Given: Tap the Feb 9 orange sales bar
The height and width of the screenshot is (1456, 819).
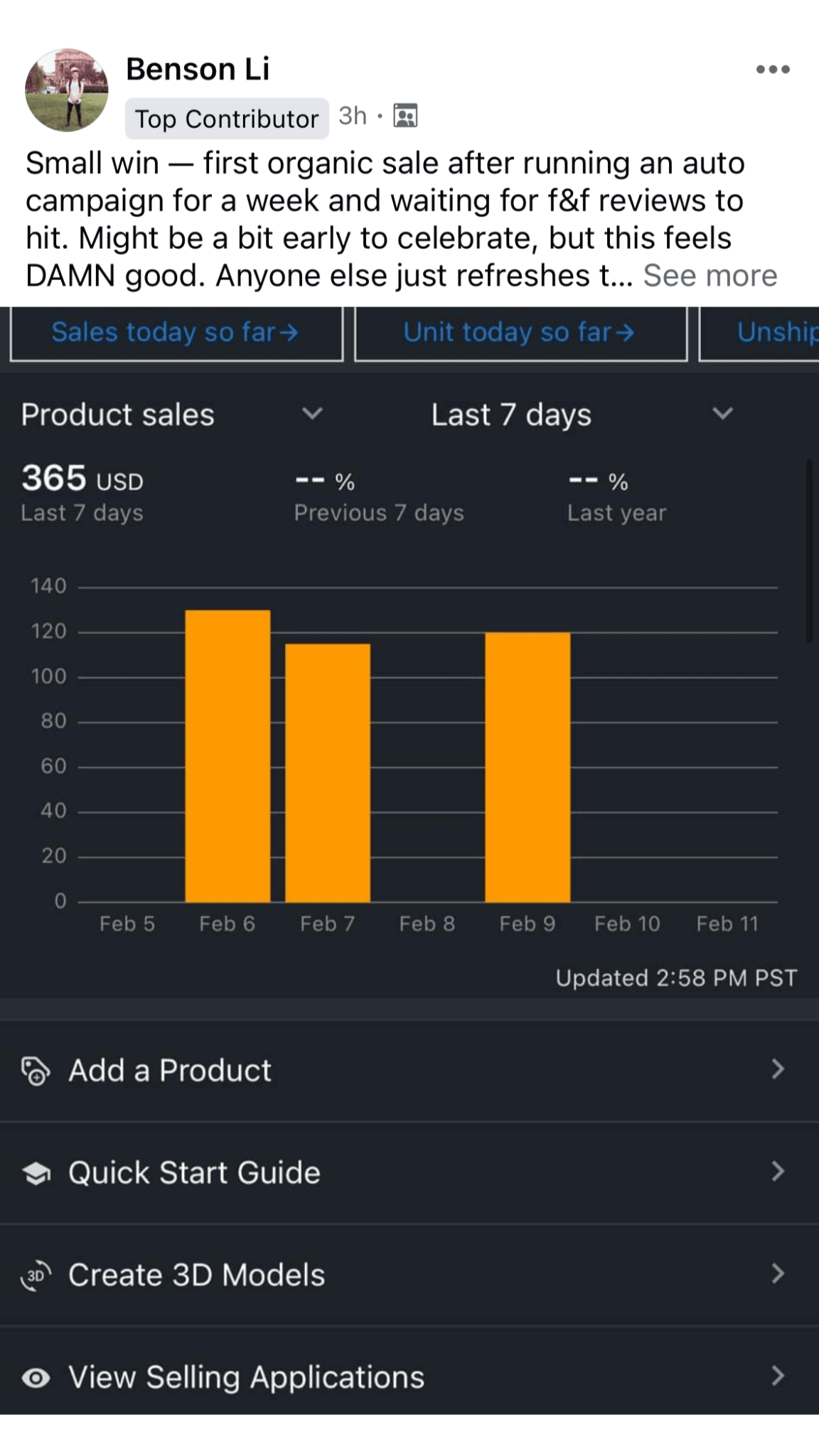Looking at the screenshot, I should pyautogui.click(x=528, y=766).
